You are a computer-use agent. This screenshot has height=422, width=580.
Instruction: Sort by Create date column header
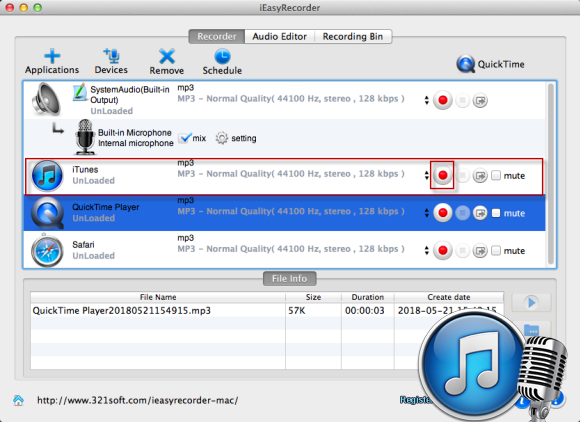[x=449, y=297]
